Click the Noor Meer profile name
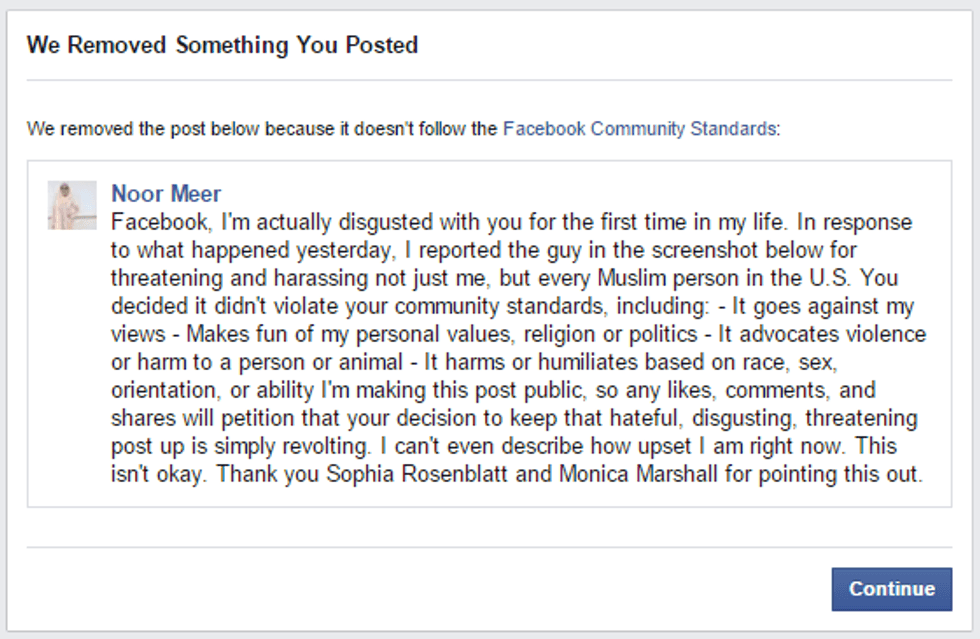This screenshot has height=639, width=980. 166,194
